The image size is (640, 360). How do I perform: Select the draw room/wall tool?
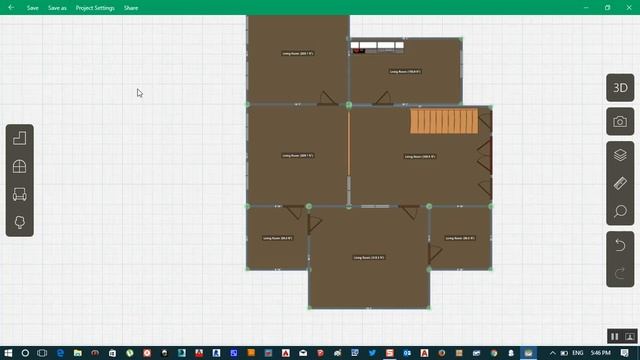point(20,138)
